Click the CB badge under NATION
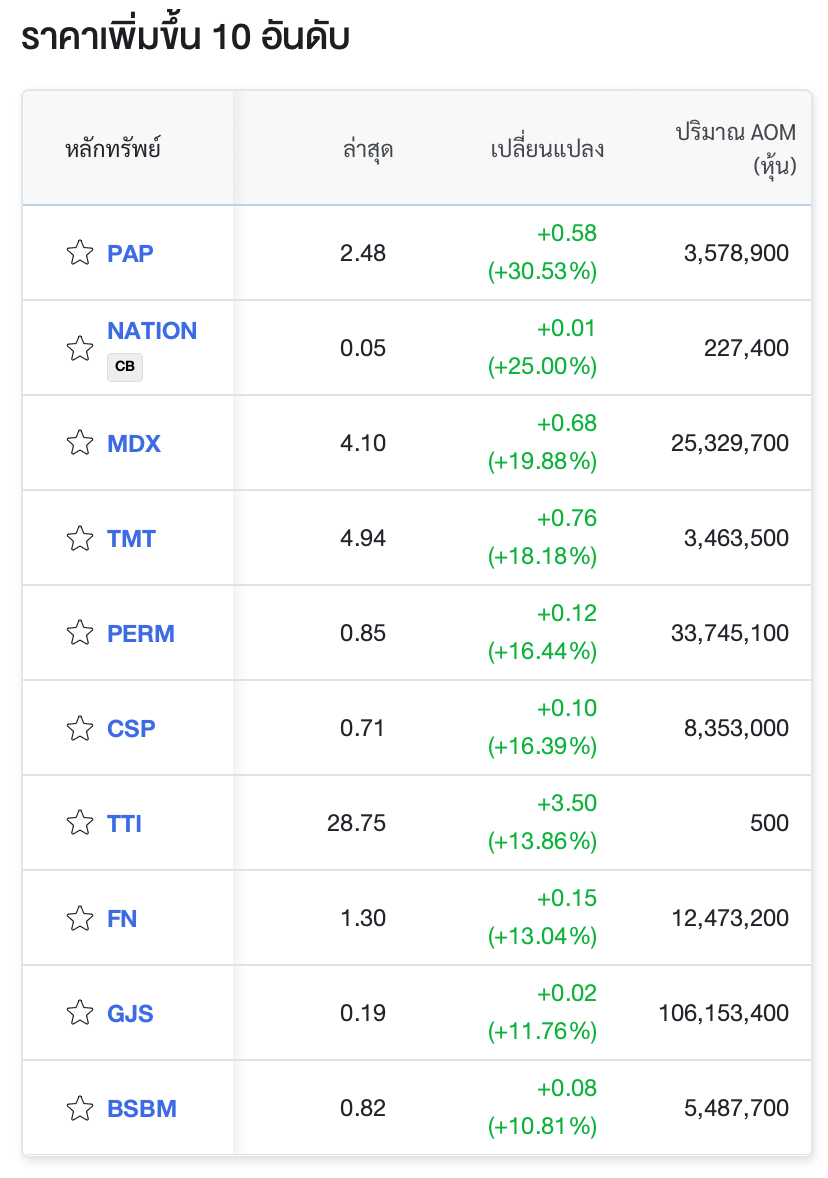Viewport: 828px width, 1178px height. click(125, 367)
